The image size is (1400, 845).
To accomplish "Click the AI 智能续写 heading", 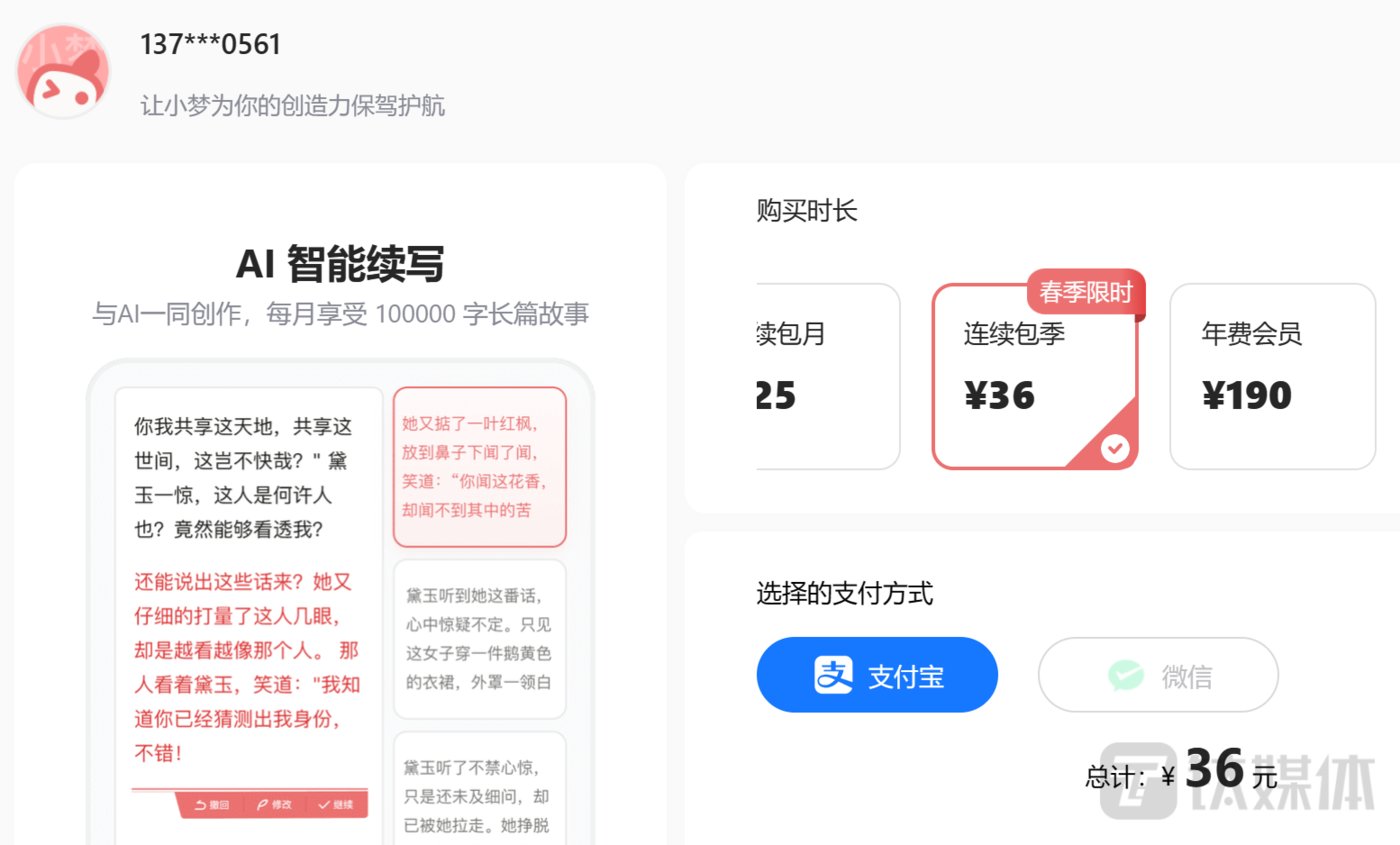I will click(x=340, y=264).
